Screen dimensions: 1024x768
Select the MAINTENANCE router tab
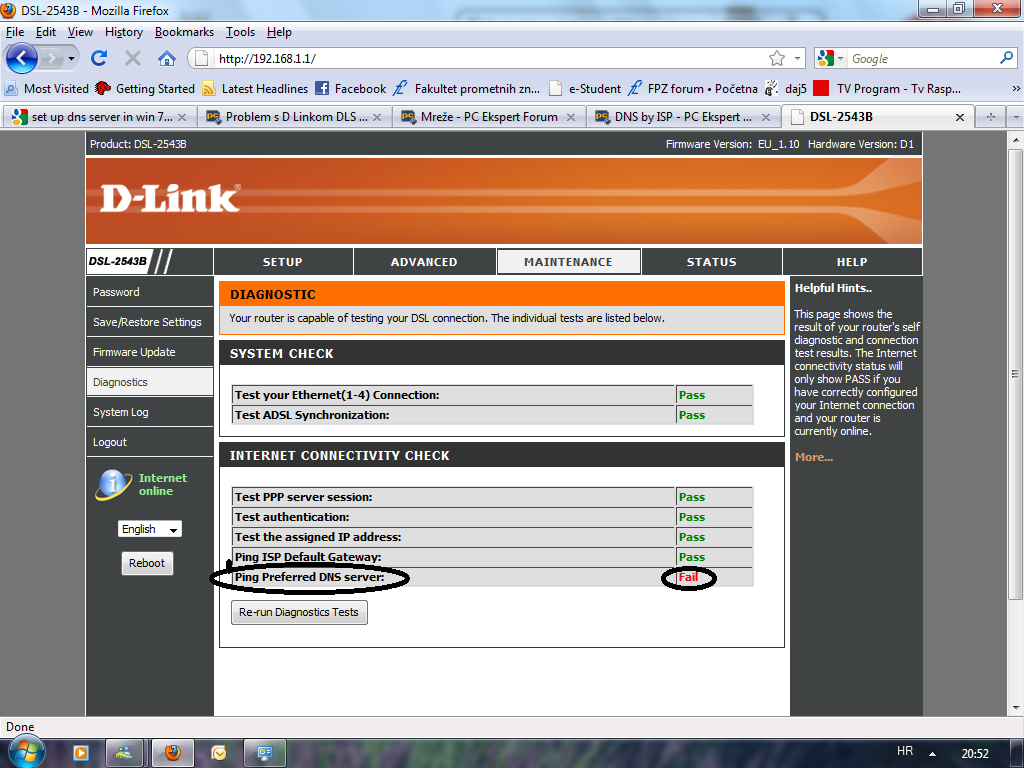pos(568,262)
